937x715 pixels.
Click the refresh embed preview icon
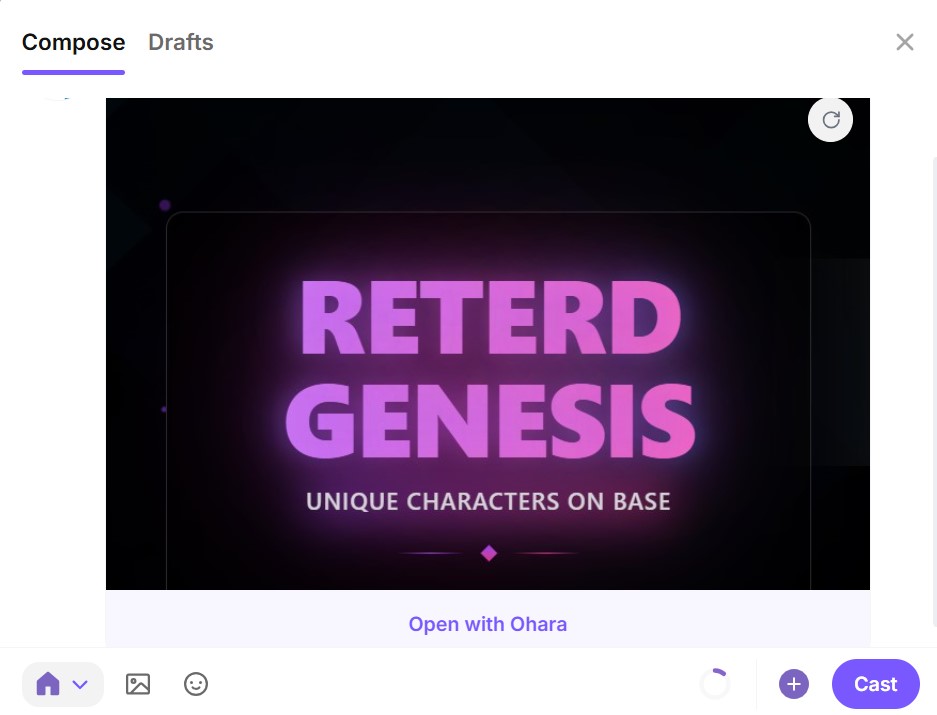tap(830, 120)
